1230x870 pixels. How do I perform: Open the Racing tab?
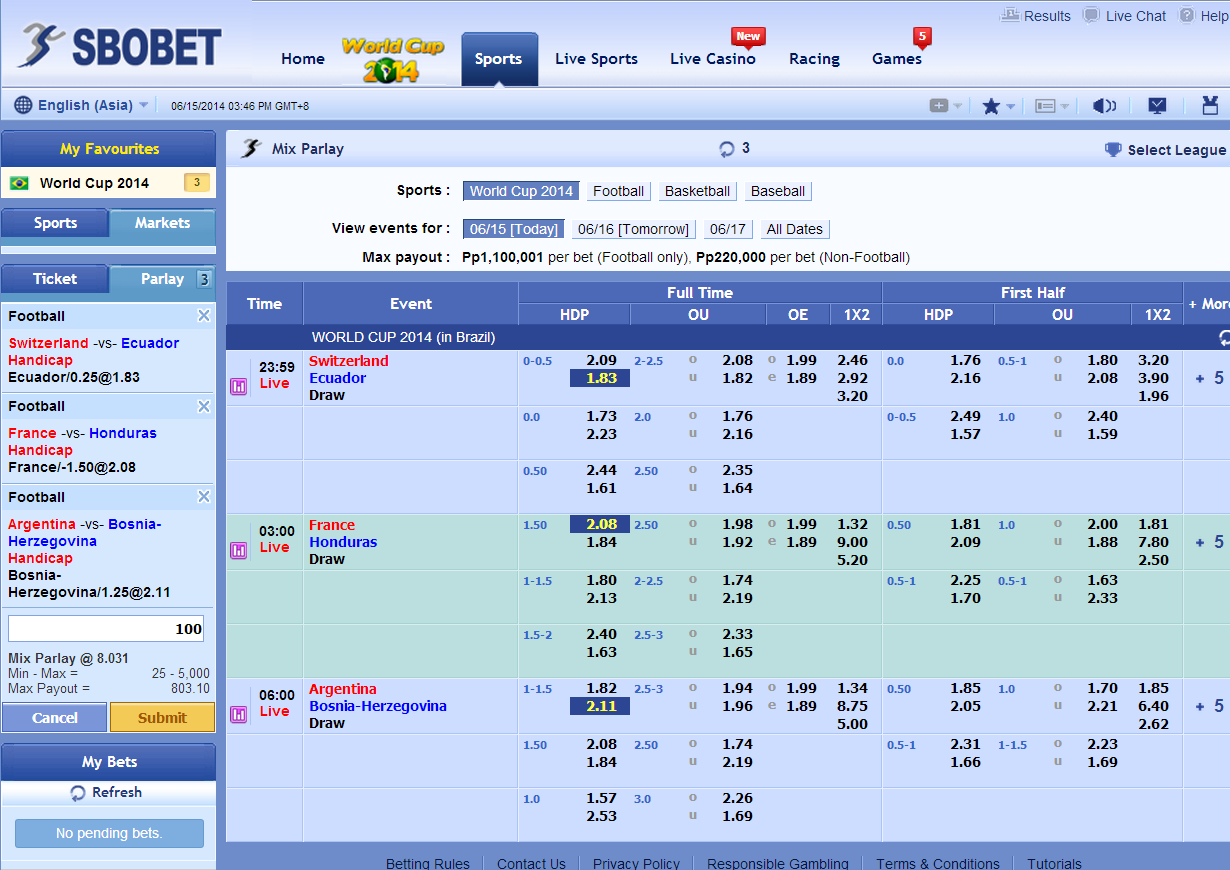814,59
